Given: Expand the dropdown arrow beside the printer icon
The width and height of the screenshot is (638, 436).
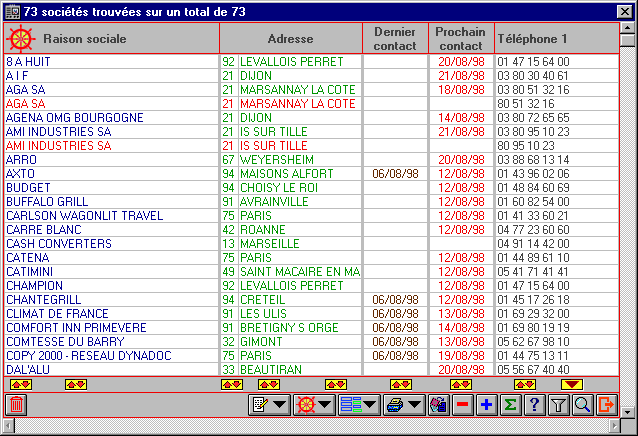Looking at the screenshot, I should tap(414, 405).
